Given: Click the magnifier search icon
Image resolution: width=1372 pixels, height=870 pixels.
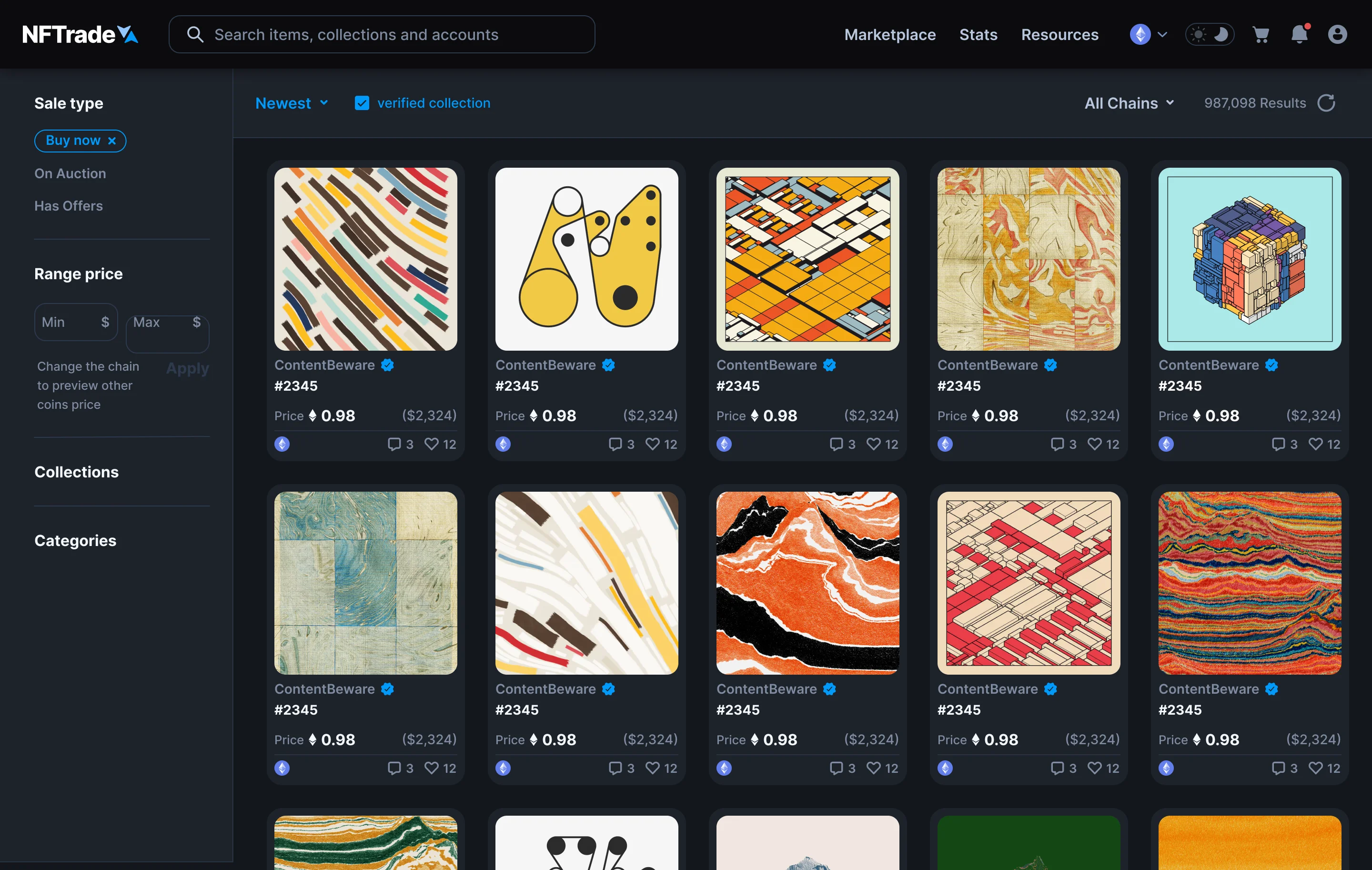Looking at the screenshot, I should coord(195,35).
